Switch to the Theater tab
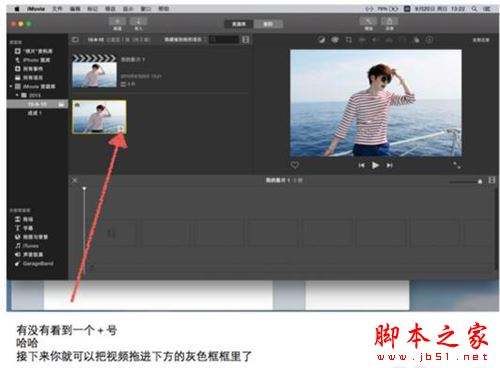This screenshot has height=368, width=500. [x=268, y=24]
